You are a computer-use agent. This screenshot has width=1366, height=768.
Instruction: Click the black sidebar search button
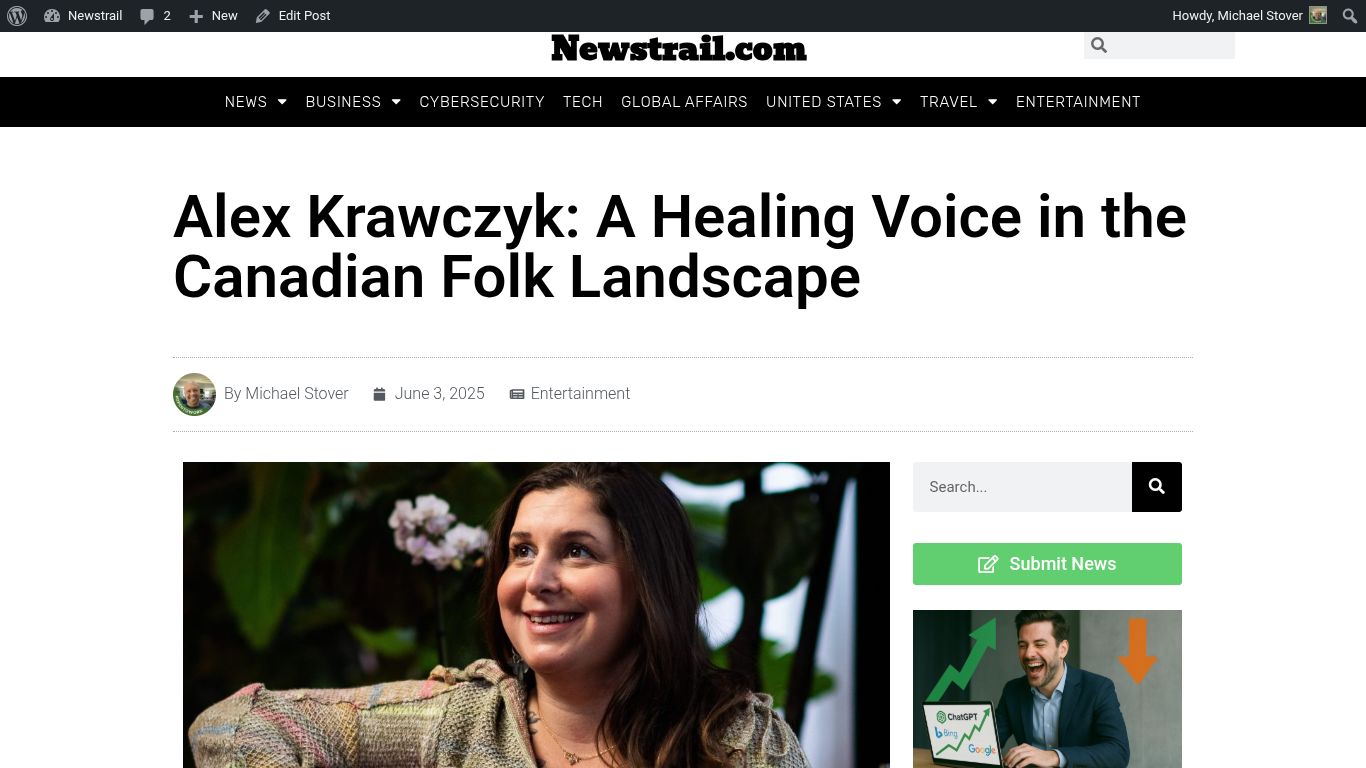[1157, 487]
